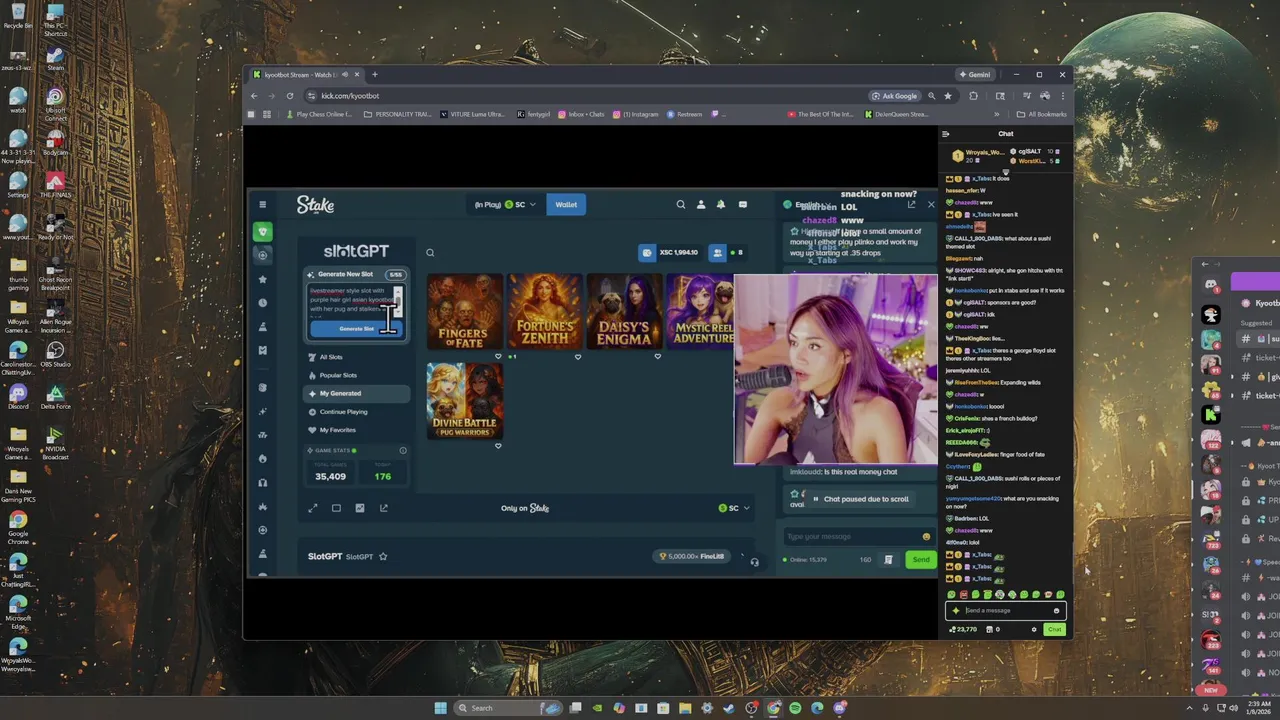
Task: Favorite Divine Battle with its heart
Action: 498,445
